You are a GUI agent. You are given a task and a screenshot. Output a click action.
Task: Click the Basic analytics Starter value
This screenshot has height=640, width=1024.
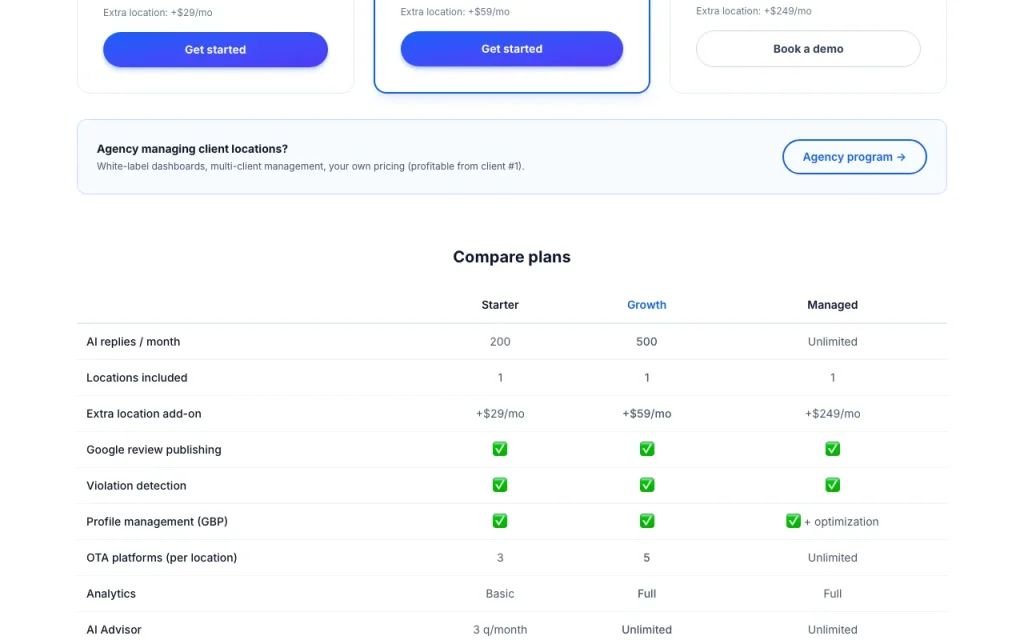point(500,594)
